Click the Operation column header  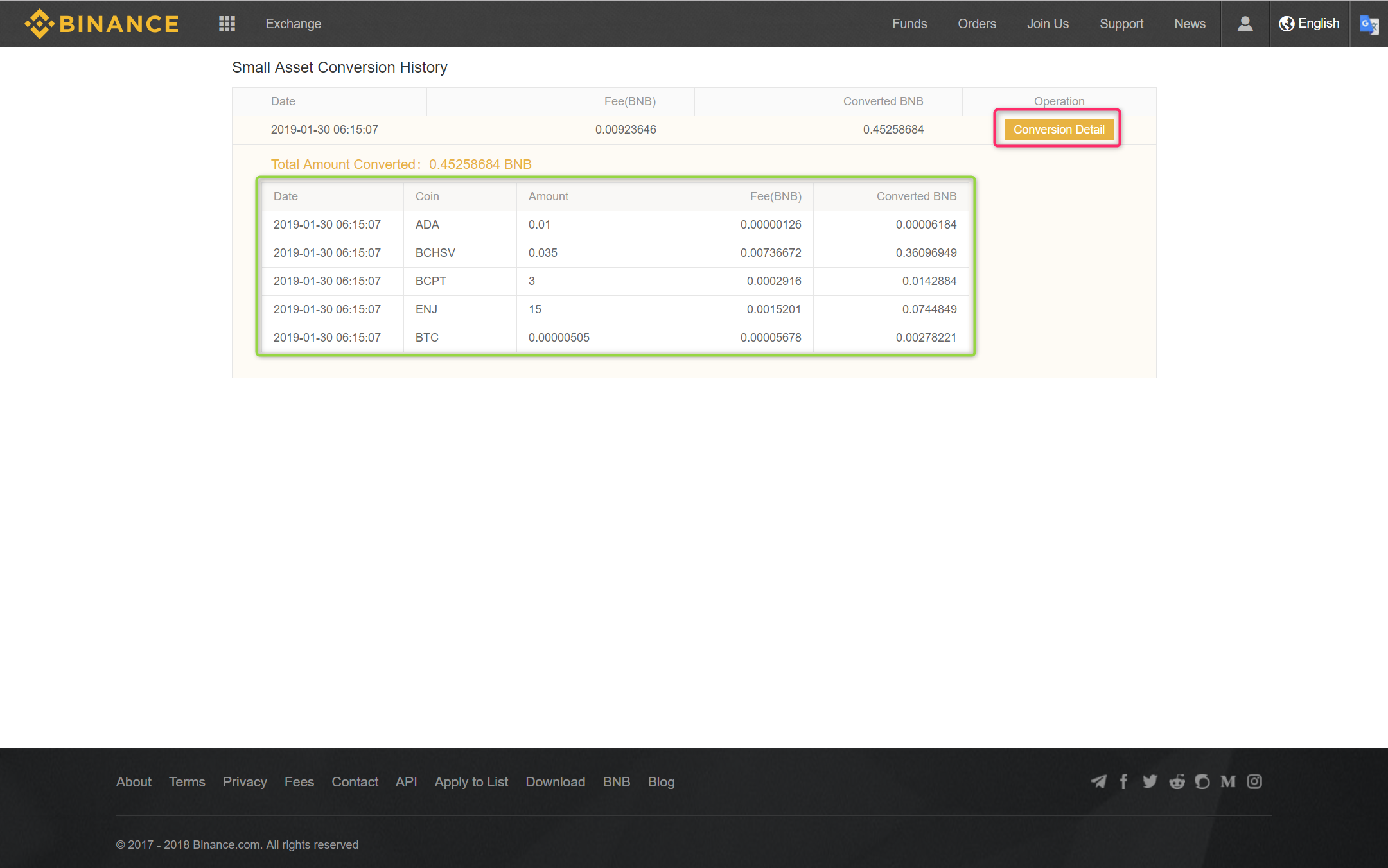tap(1059, 101)
